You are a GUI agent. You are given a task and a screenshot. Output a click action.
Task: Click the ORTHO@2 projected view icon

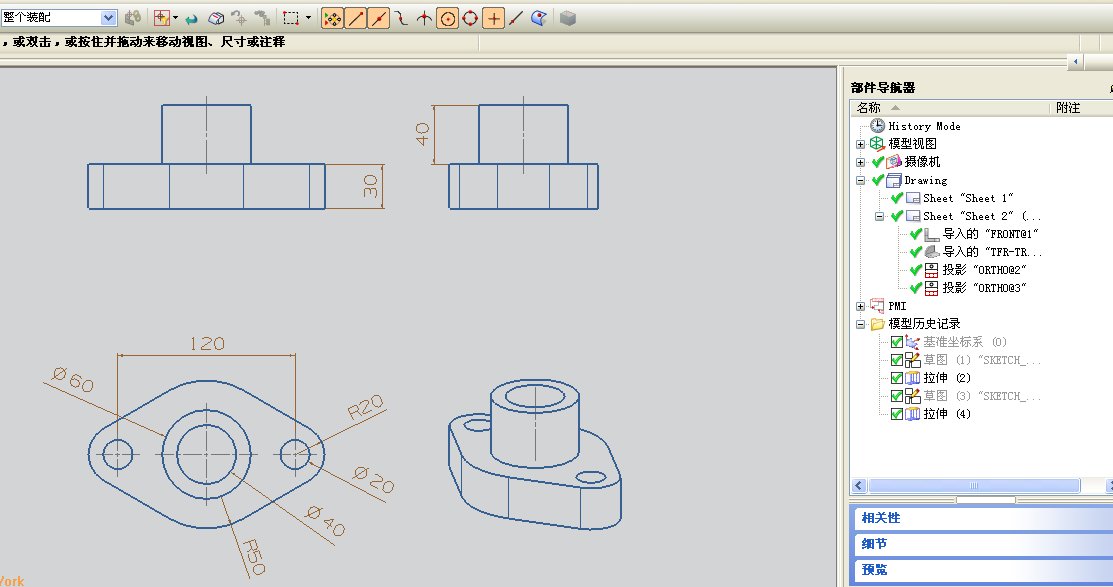coord(931,270)
